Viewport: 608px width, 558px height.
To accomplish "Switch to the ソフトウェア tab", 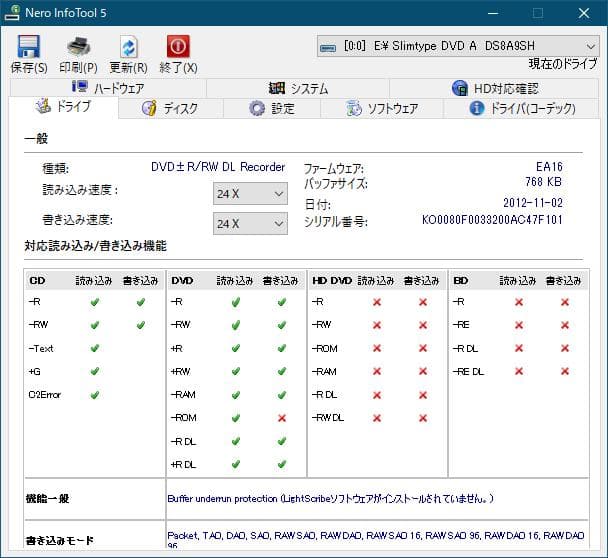I will [x=382, y=108].
